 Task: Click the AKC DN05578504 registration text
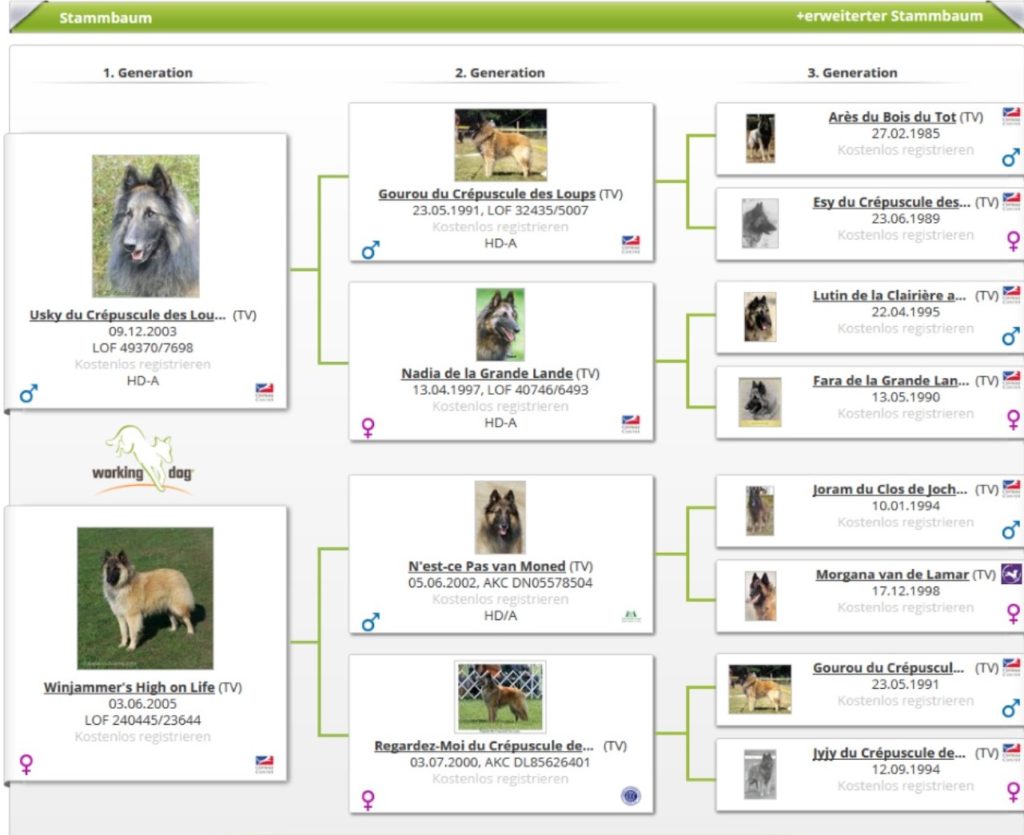click(537, 582)
